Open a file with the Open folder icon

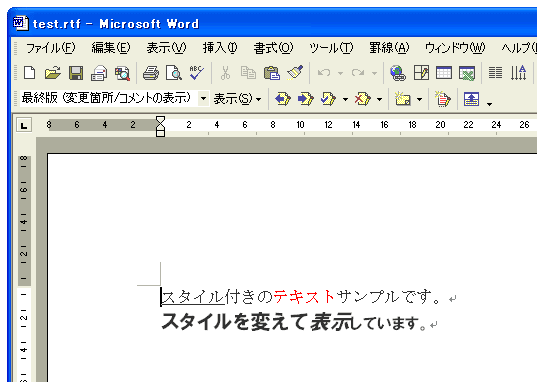[53, 73]
